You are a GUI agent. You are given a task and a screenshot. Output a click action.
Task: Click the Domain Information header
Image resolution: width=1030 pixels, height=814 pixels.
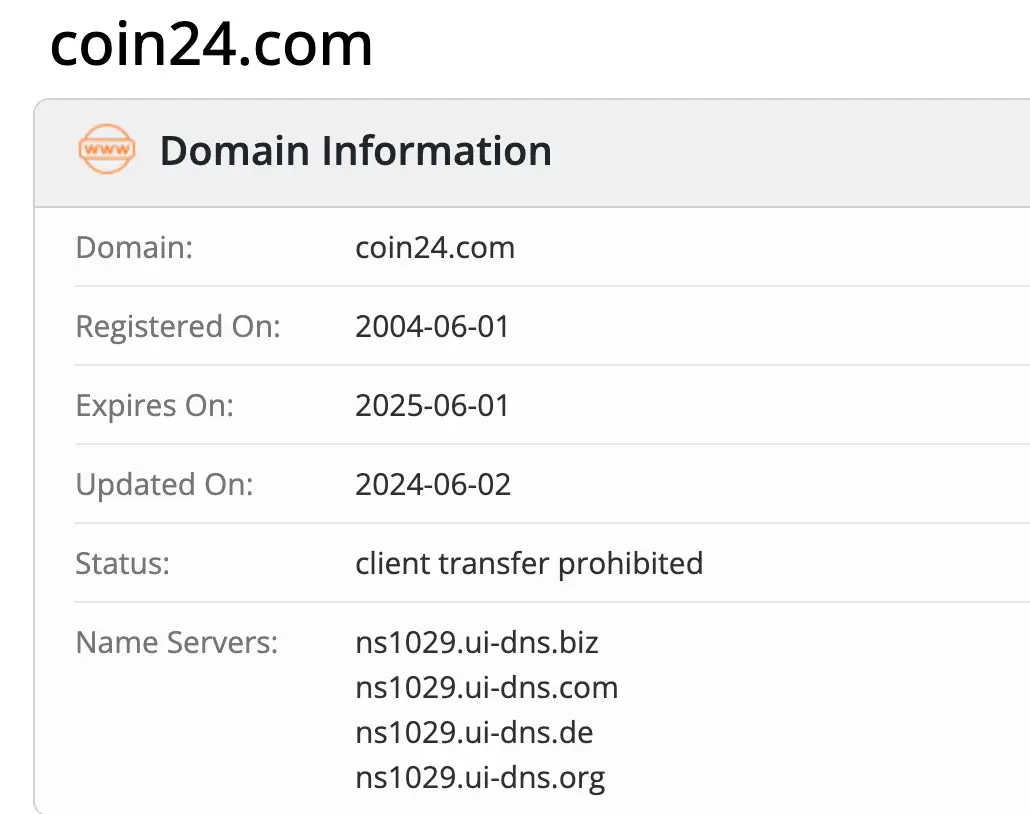(355, 150)
